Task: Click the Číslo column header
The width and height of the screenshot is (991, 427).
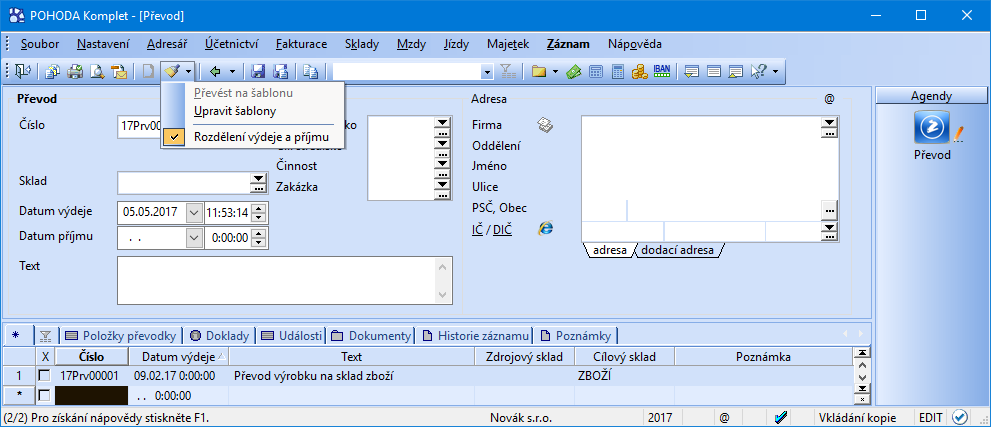Action: click(x=92, y=356)
